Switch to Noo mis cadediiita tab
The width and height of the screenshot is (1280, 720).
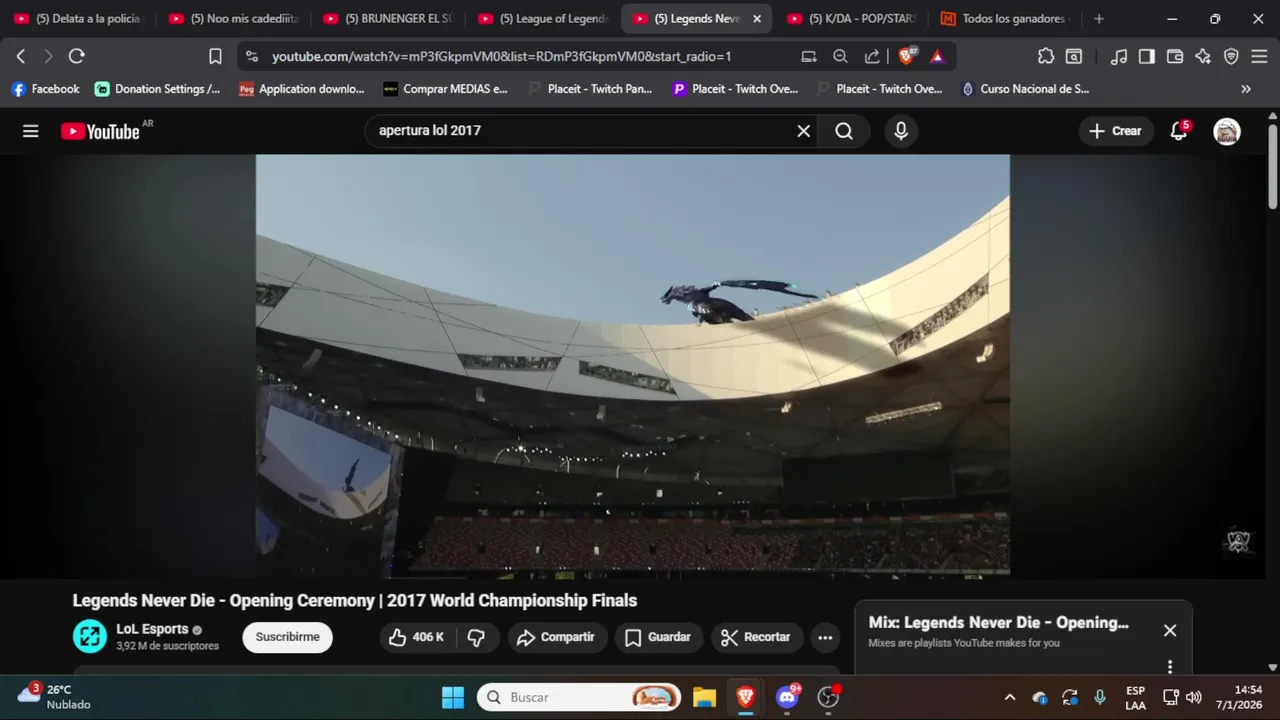point(235,19)
